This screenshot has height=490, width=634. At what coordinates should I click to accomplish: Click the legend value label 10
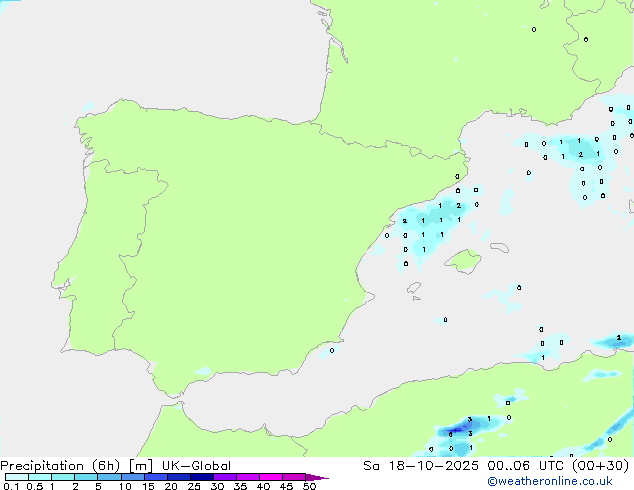coord(125,487)
